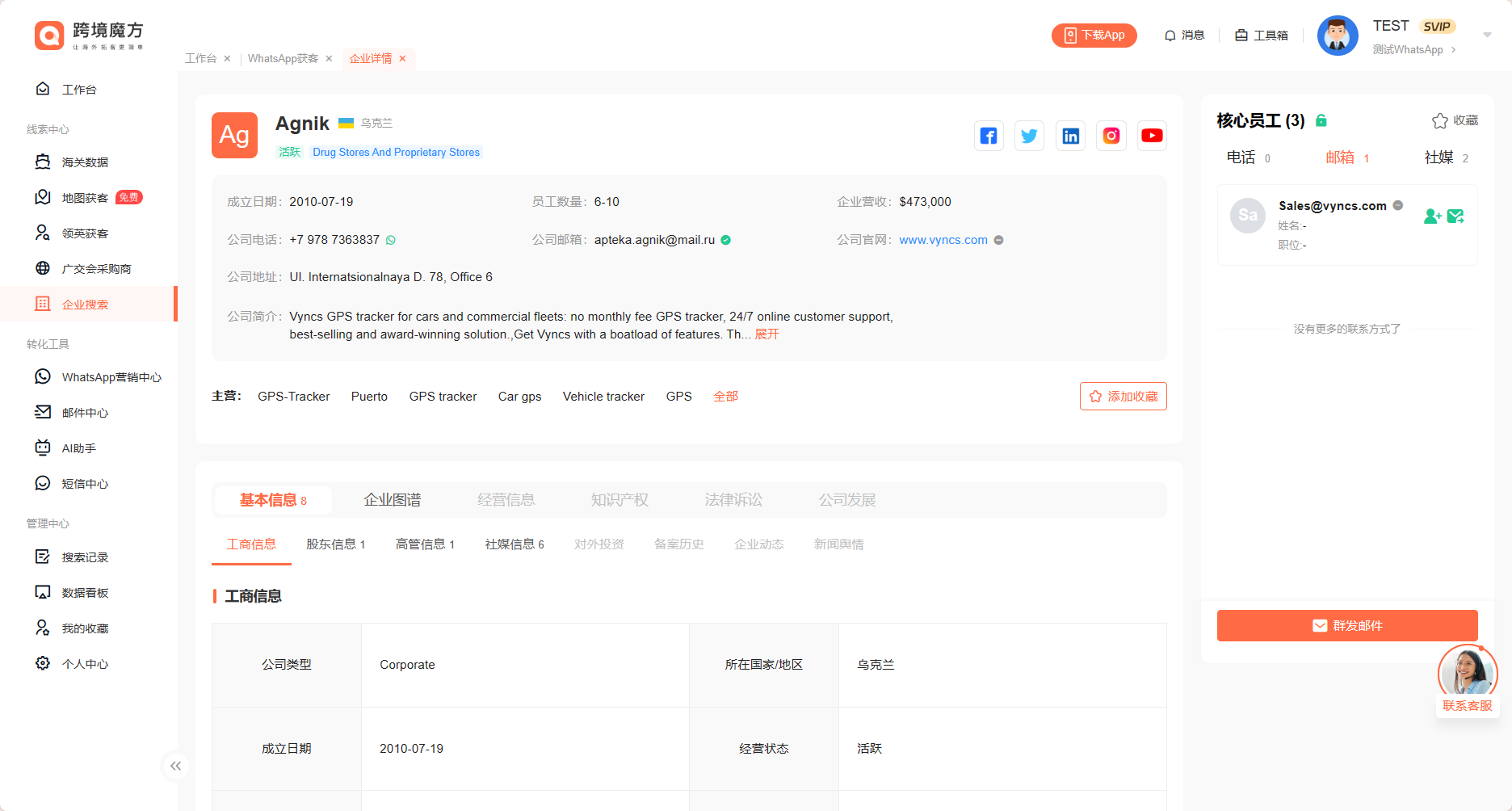Screen dimensions: 1512x811
Task: Collapse the left sidebar with double-chevron
Action: tap(175, 766)
